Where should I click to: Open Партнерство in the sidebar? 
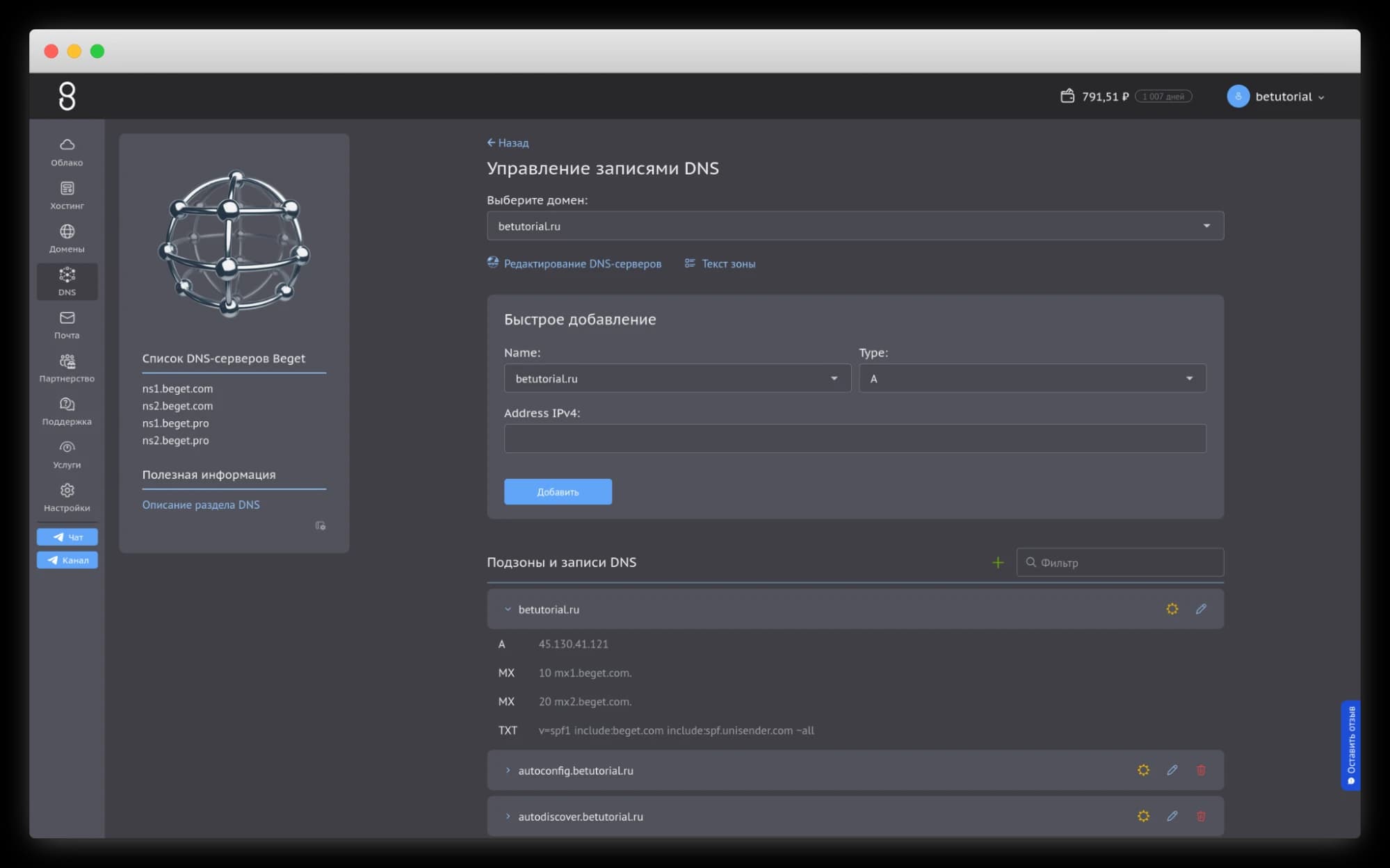[67, 368]
